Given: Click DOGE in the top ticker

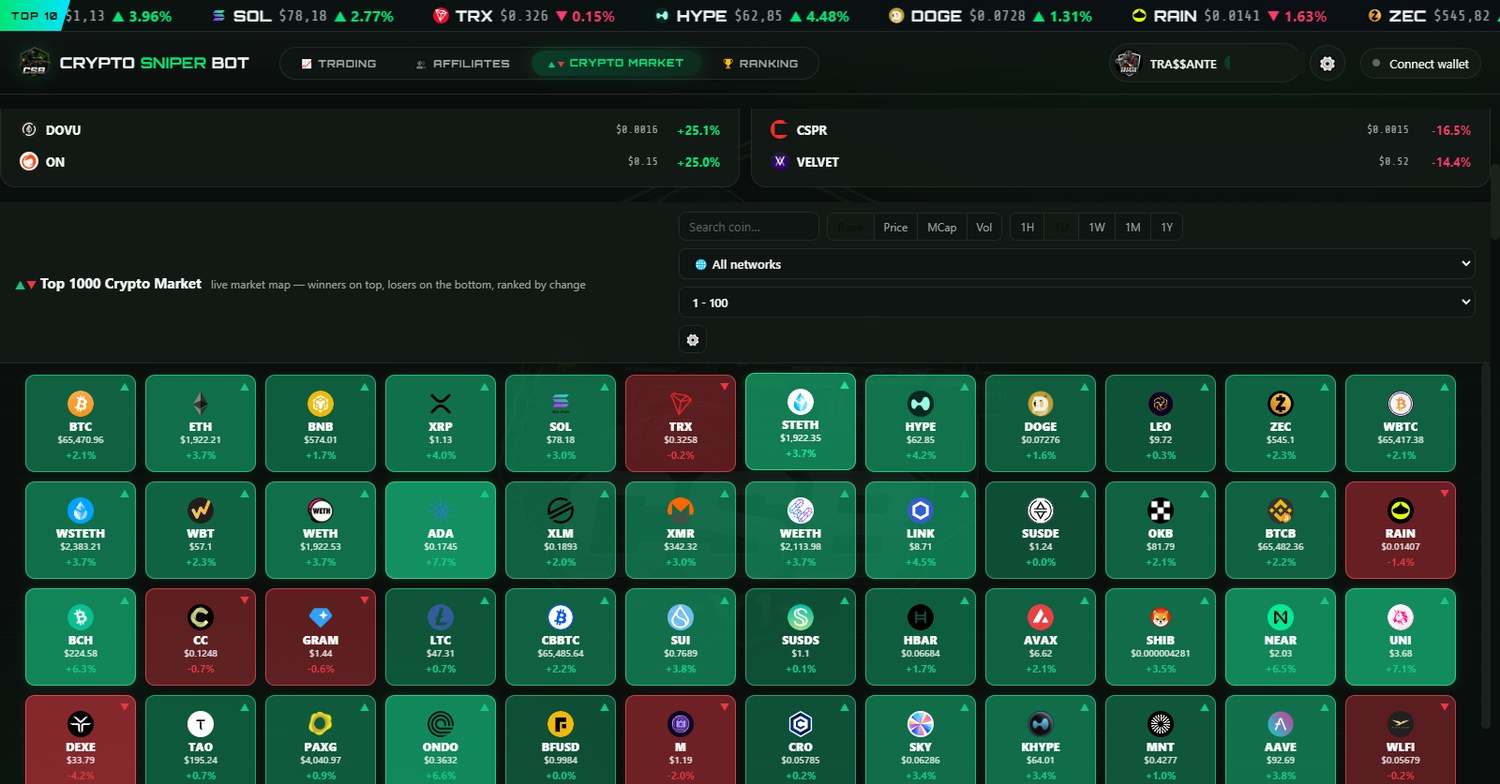Looking at the screenshot, I should (990, 16).
